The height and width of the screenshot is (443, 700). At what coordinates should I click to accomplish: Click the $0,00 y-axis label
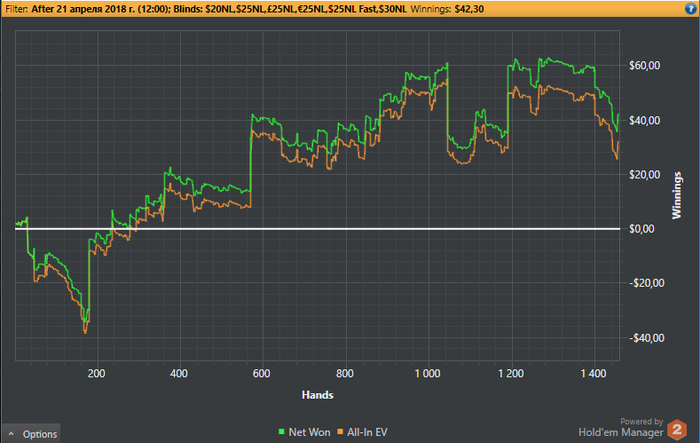(642, 229)
